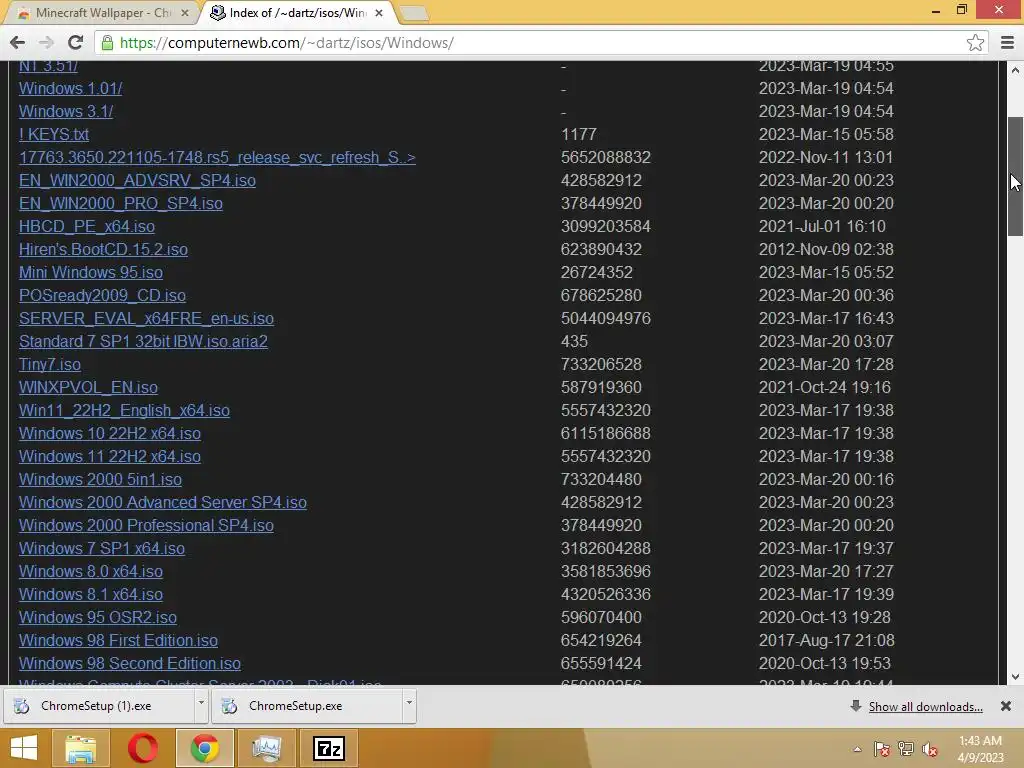Select the Index of /~dartz/isos/Windows tab
Image resolution: width=1024 pixels, height=768 pixels.
coord(297,12)
